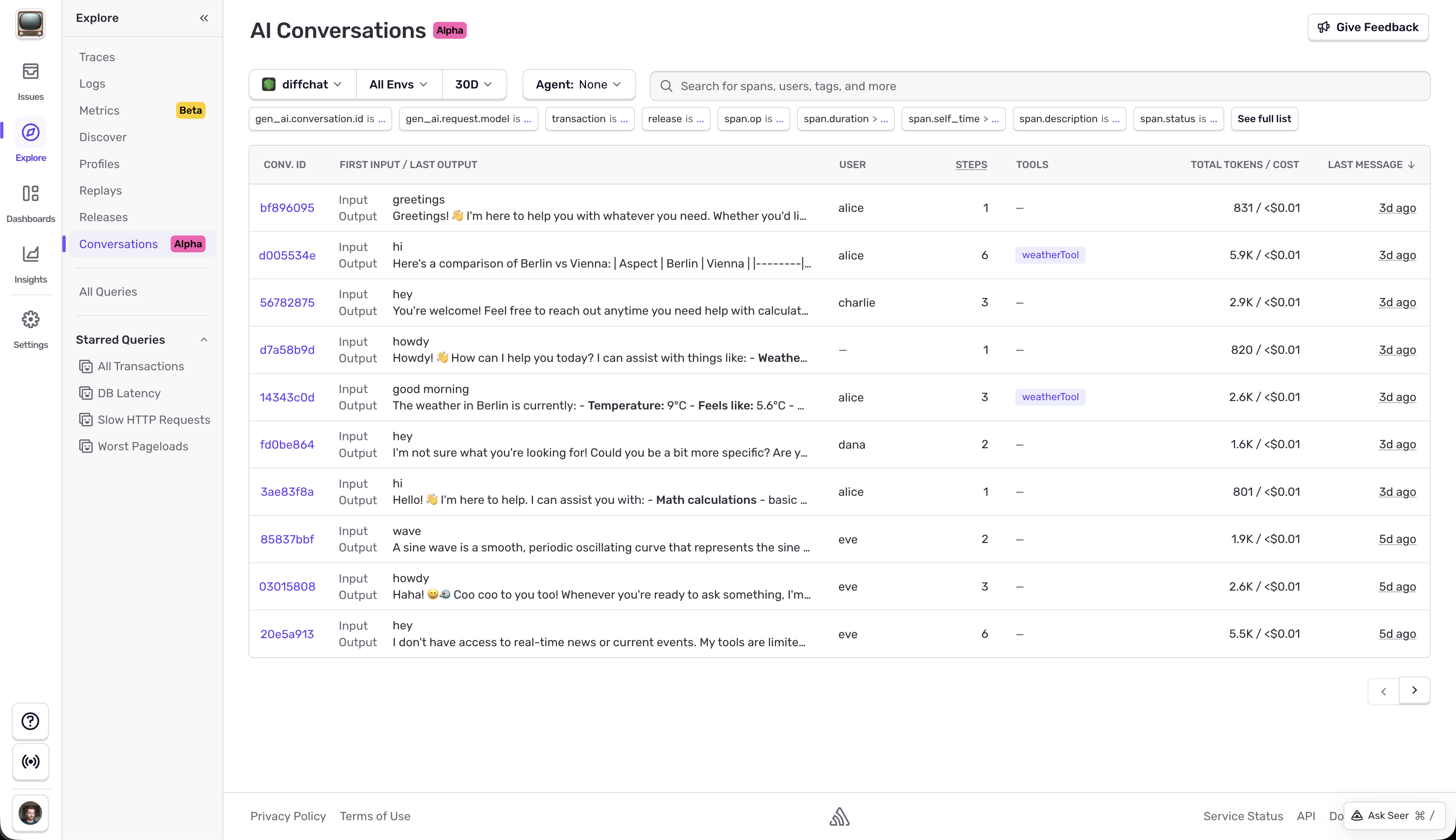1456x840 pixels.
Task: Select Conversations Alpha in the Explore menu
Action: point(142,244)
